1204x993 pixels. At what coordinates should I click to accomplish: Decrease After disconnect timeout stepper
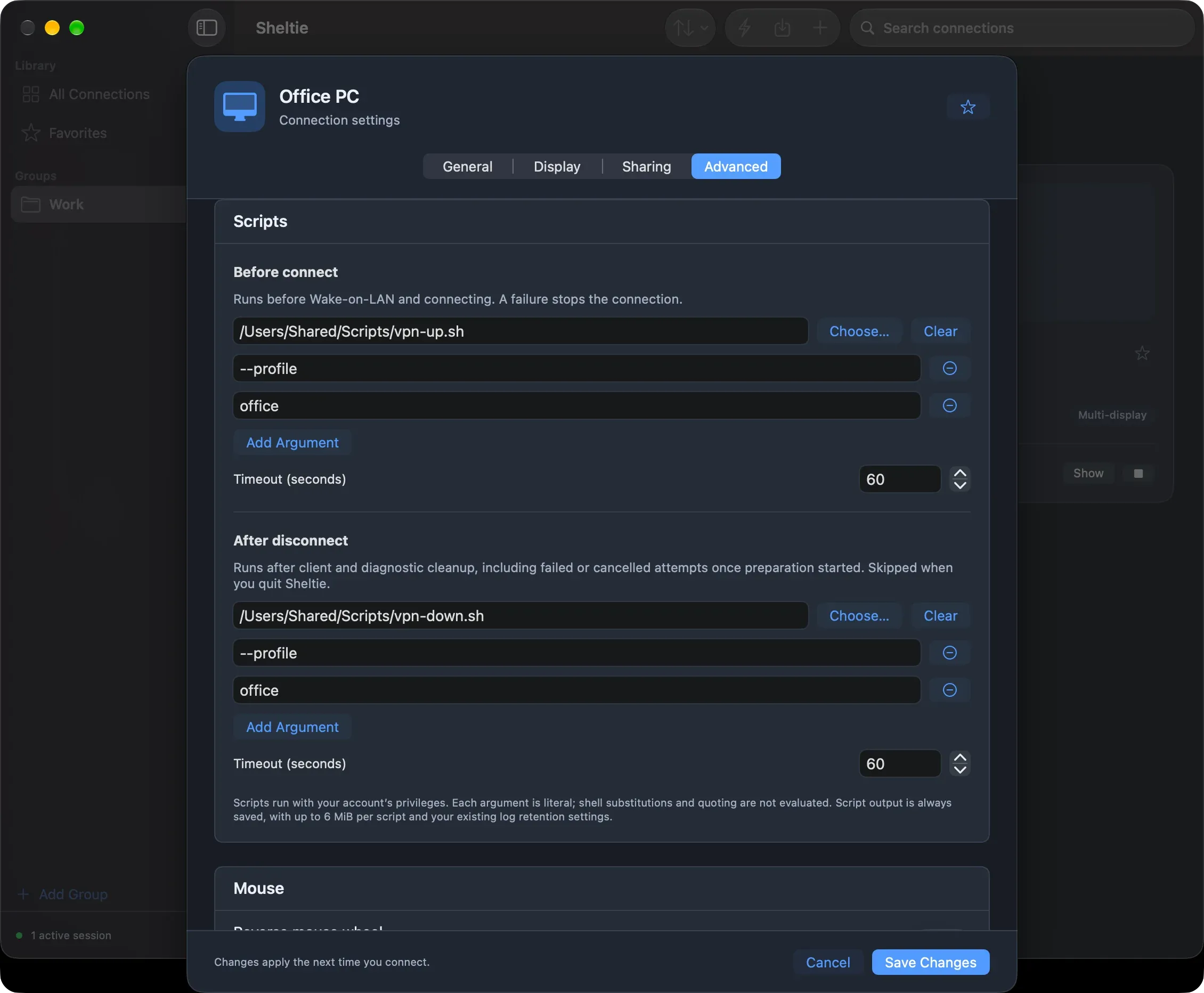[x=959, y=770]
